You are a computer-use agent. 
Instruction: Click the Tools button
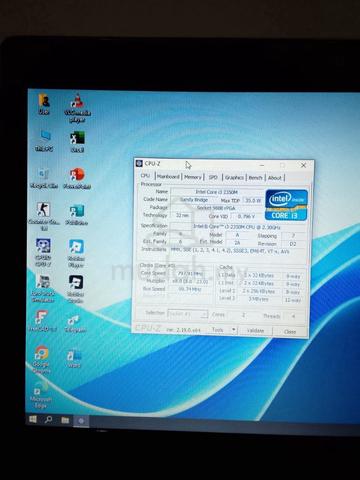click(x=218, y=330)
